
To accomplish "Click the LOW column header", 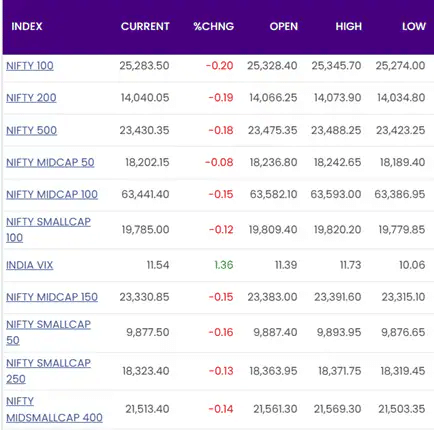I will 413,26.
